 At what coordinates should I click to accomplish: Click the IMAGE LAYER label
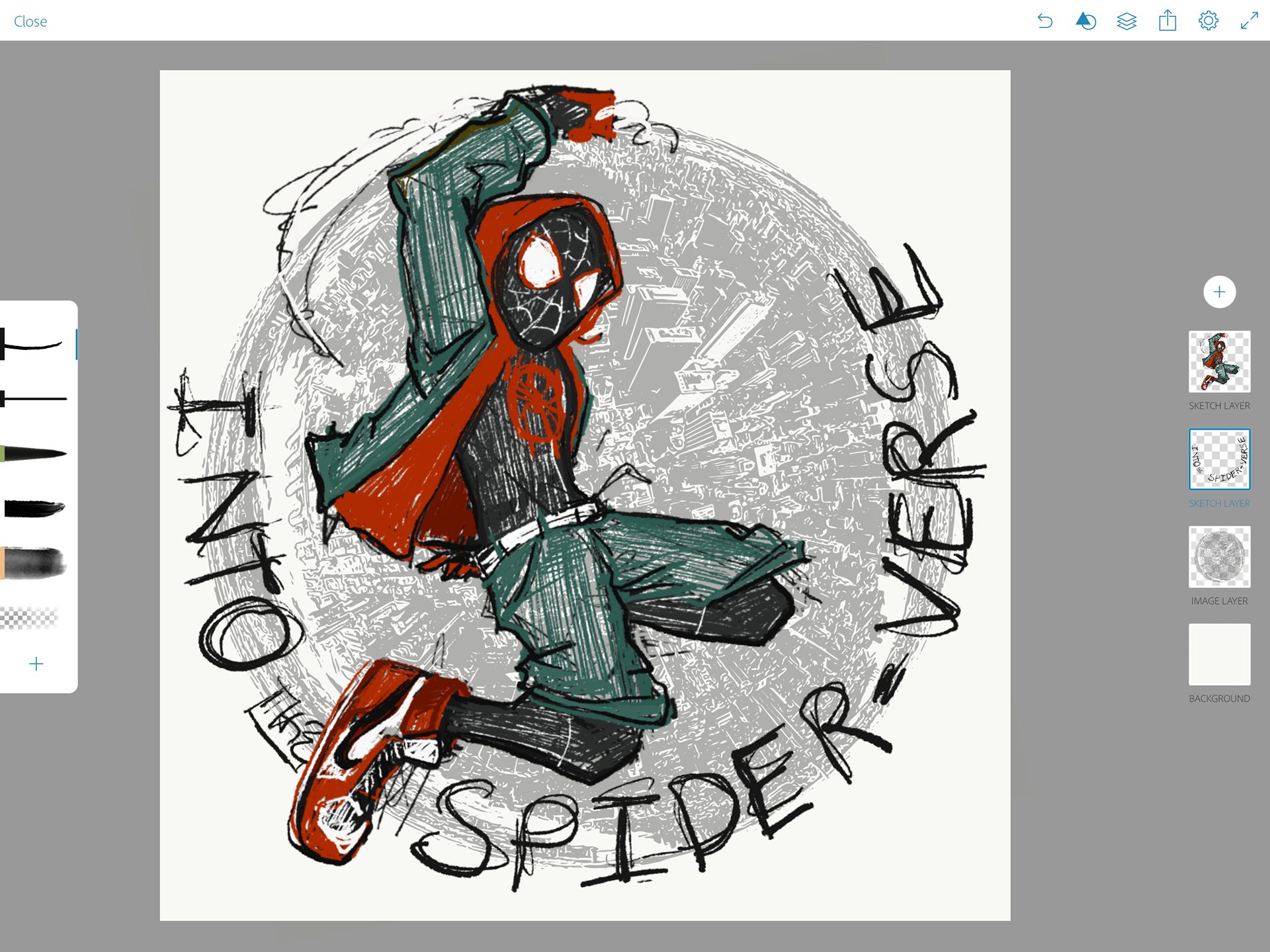click(1219, 601)
